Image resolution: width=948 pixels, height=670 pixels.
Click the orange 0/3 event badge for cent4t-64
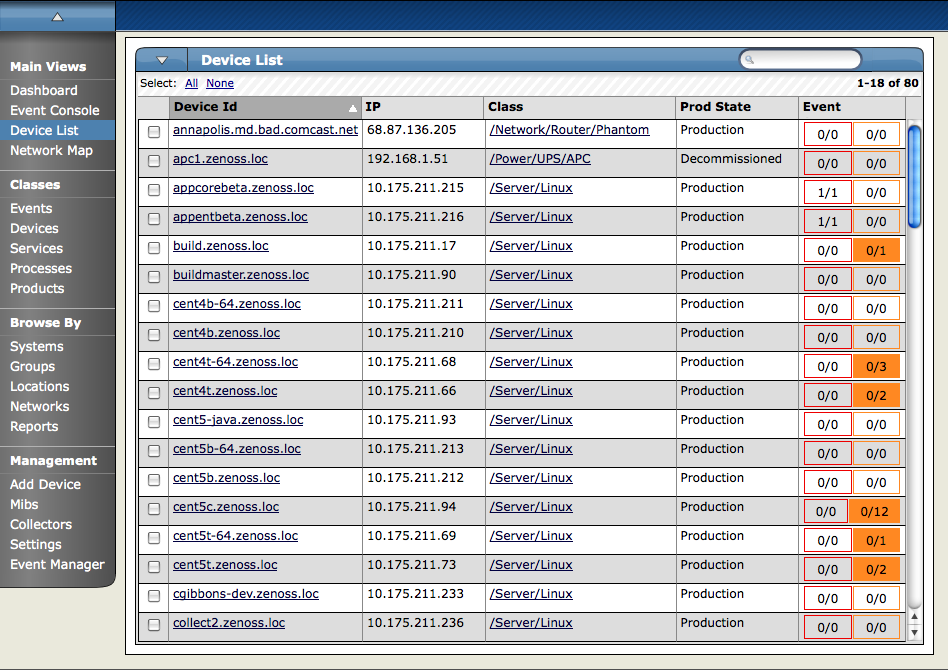tap(876, 366)
